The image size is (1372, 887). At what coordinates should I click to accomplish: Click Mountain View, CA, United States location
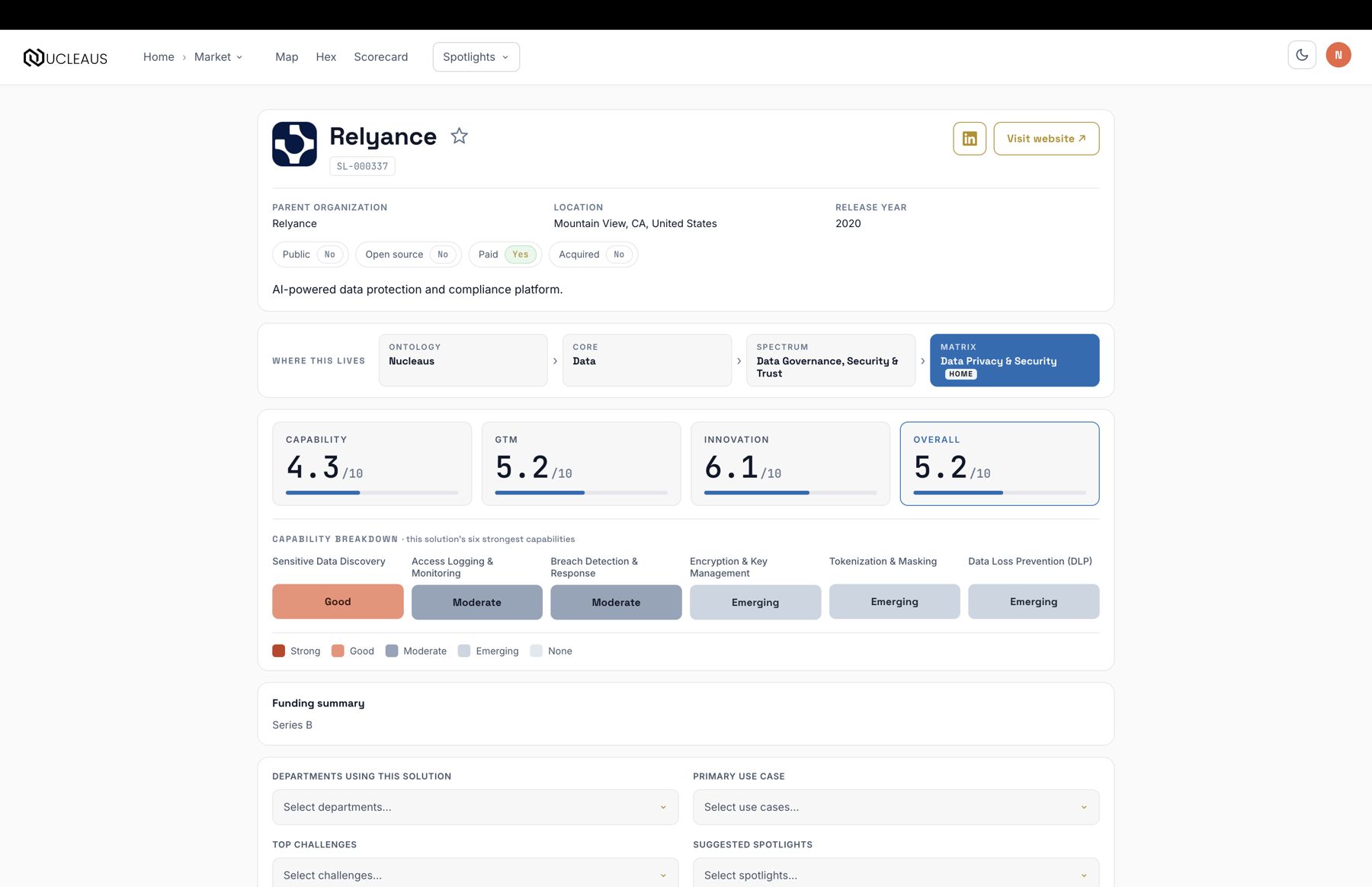[635, 223]
